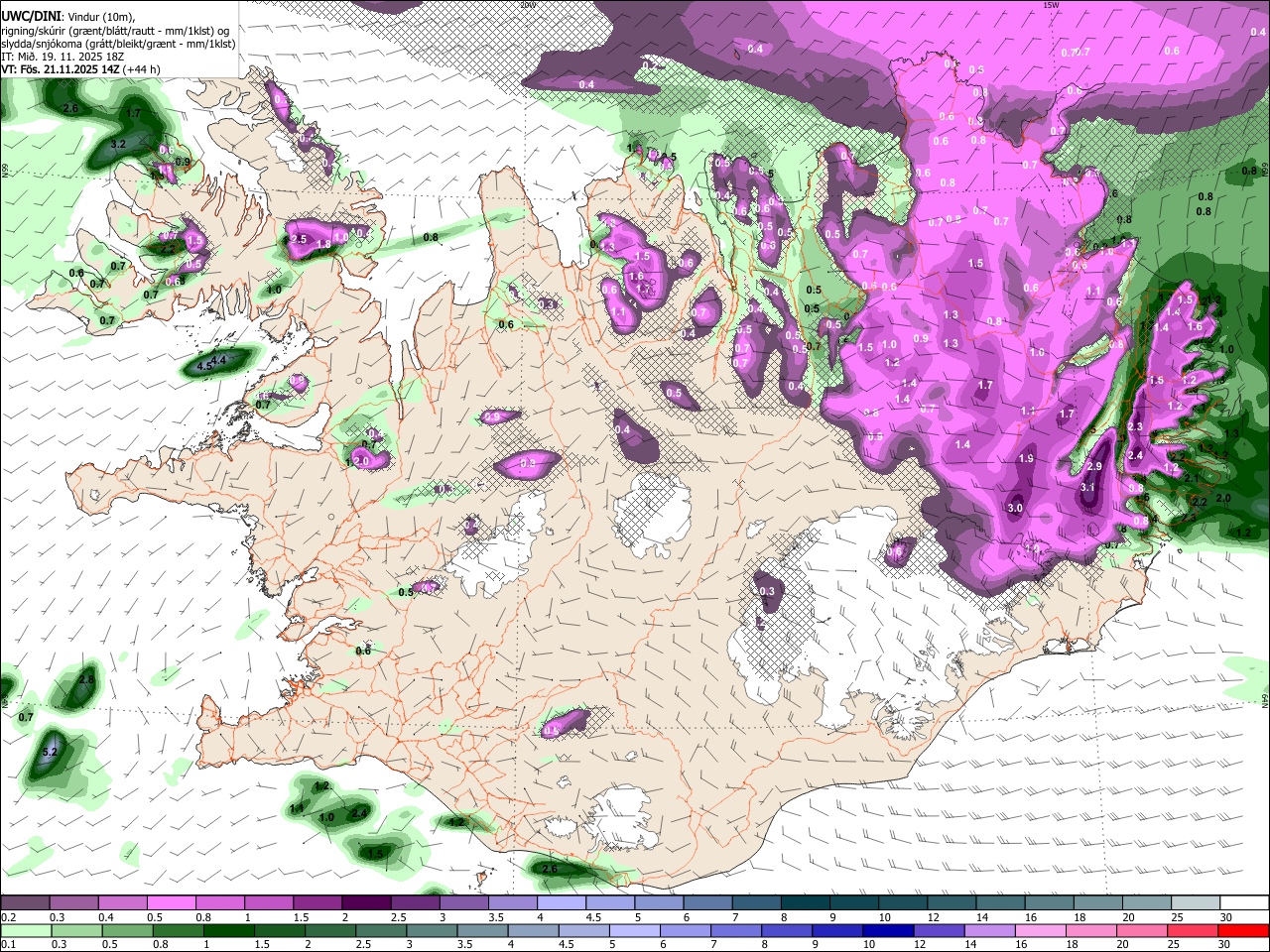The image size is (1270, 952).
Task: Select the dark purple upper swatch between 2 and 2.5
Action: (x=366, y=902)
